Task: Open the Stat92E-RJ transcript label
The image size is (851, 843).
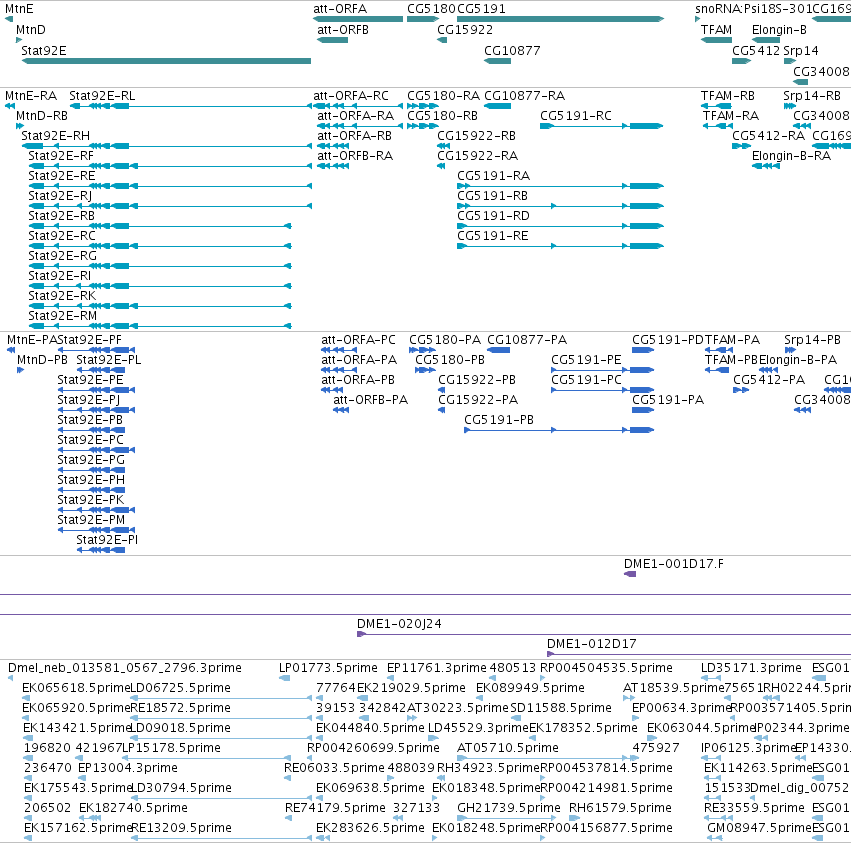Action: 60,195
